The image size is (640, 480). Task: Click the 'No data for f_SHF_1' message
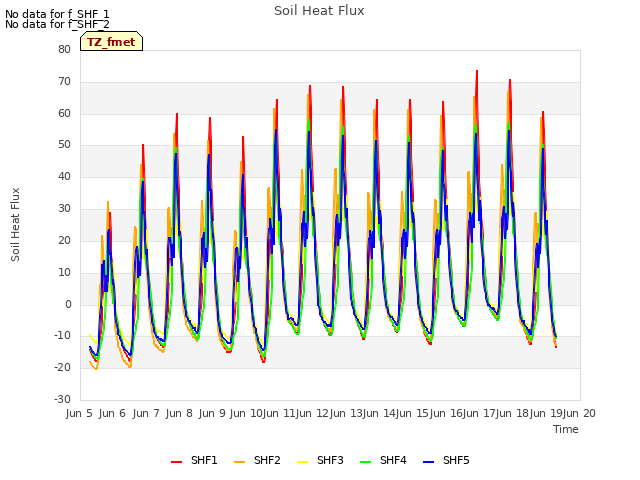click(57, 14)
